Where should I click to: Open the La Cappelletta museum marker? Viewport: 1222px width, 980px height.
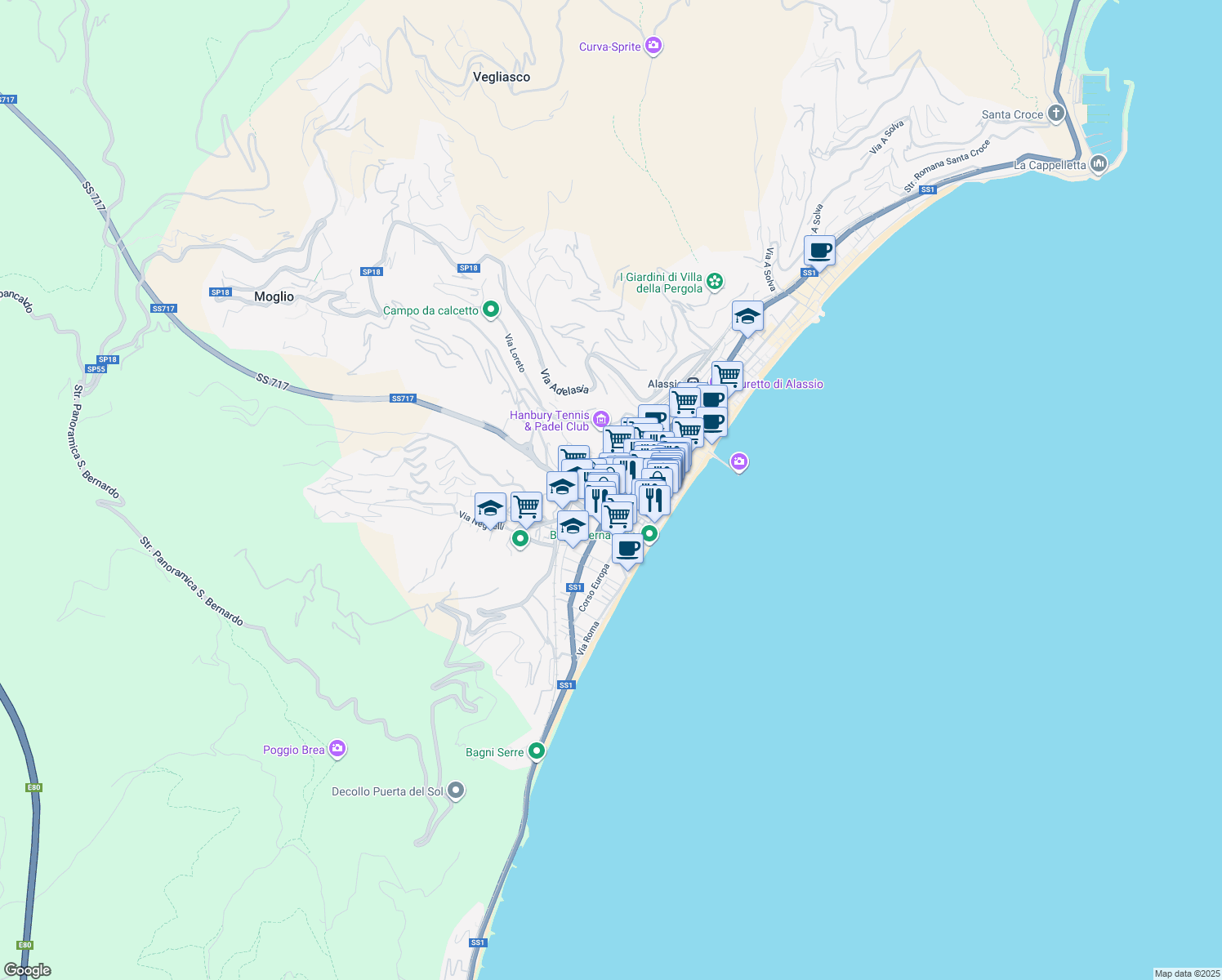pyautogui.click(x=1098, y=165)
